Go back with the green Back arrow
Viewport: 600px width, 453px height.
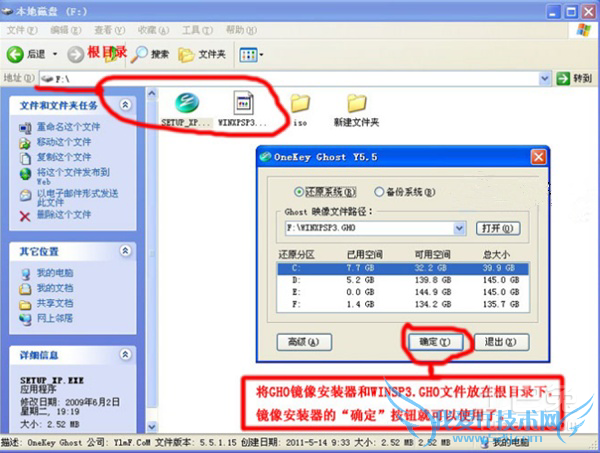point(15,54)
